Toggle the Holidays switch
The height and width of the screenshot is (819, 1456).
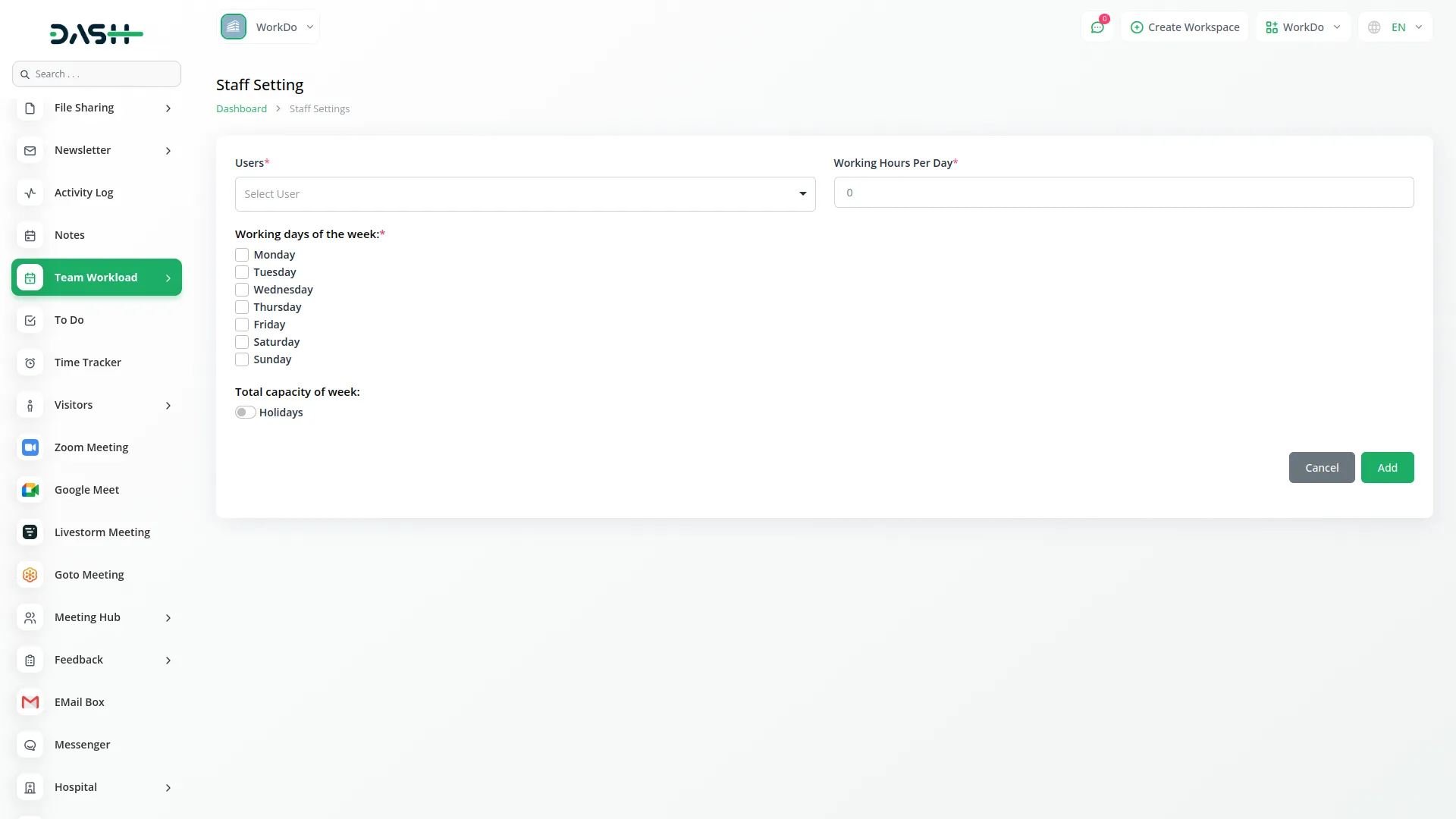[x=244, y=412]
